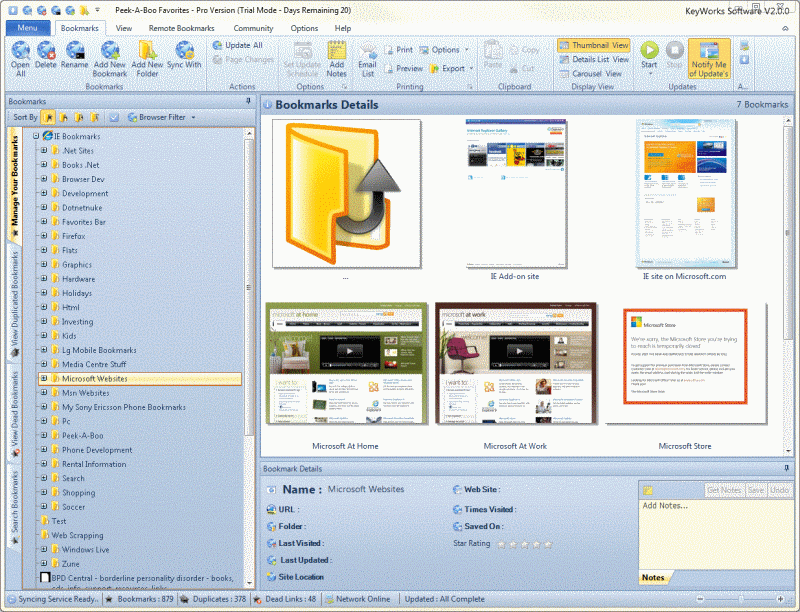The width and height of the screenshot is (800, 612).
Task: Click the Get Notes button
Action: (x=724, y=490)
